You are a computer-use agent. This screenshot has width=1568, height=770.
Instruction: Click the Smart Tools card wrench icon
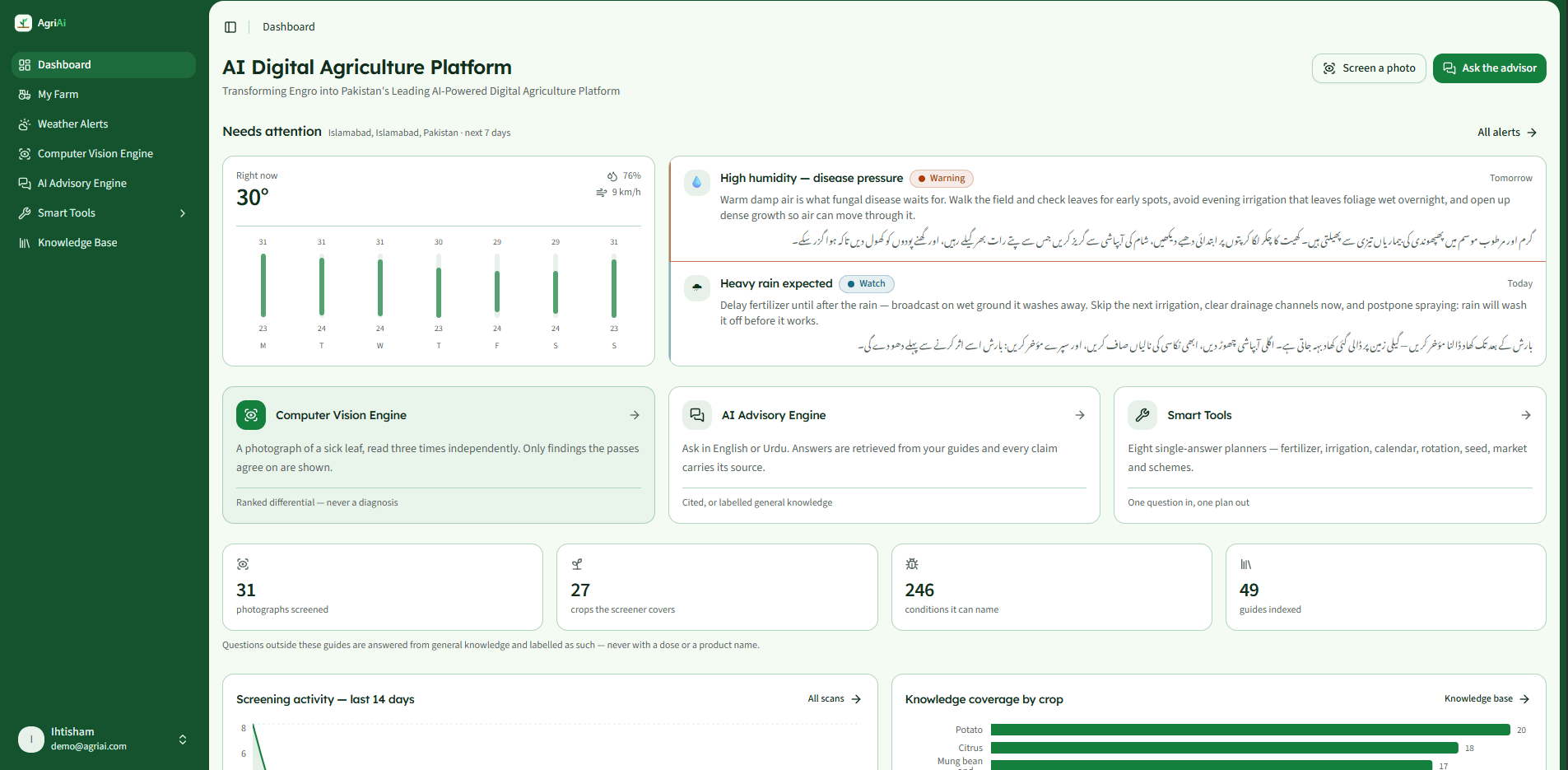coord(1142,415)
